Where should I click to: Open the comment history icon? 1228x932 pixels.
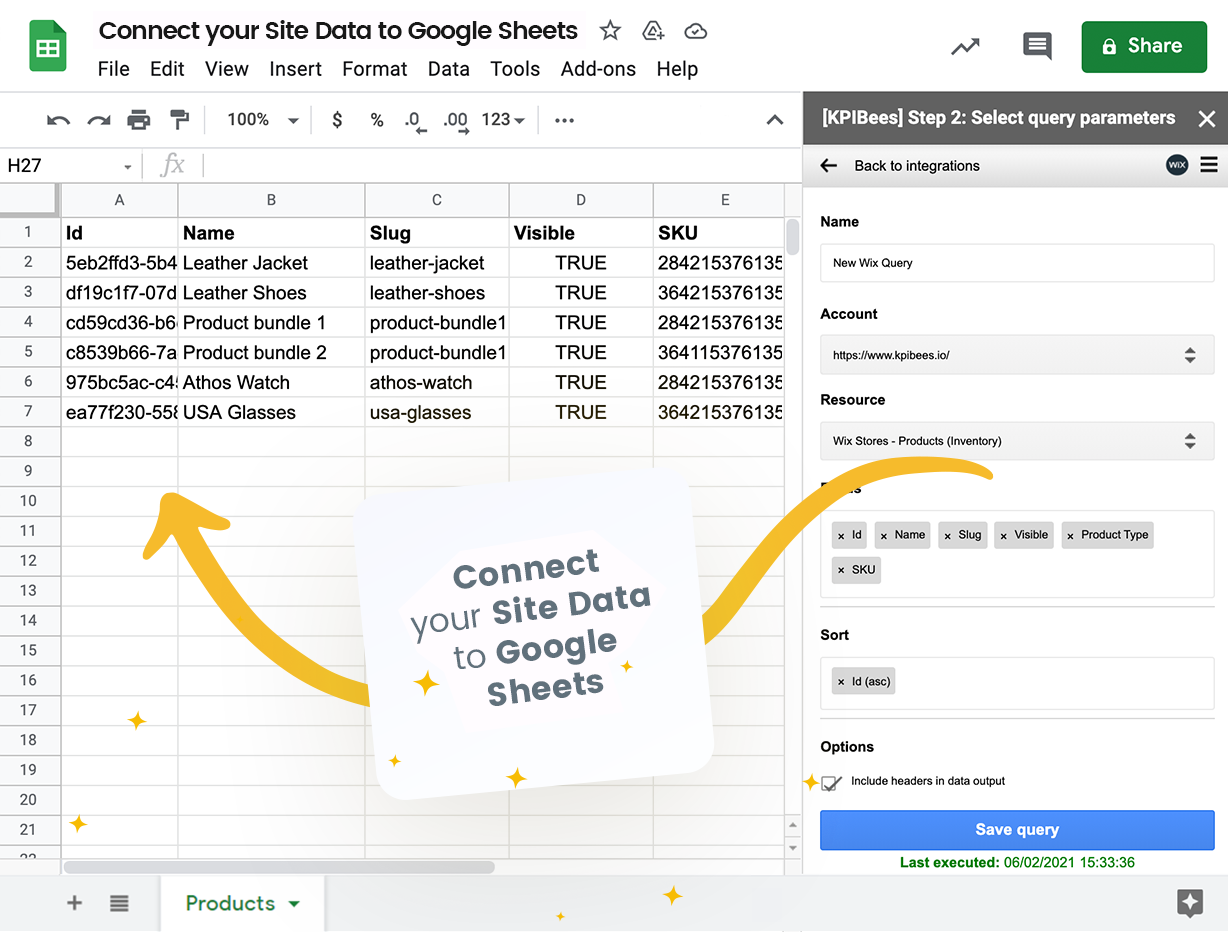click(x=1037, y=46)
